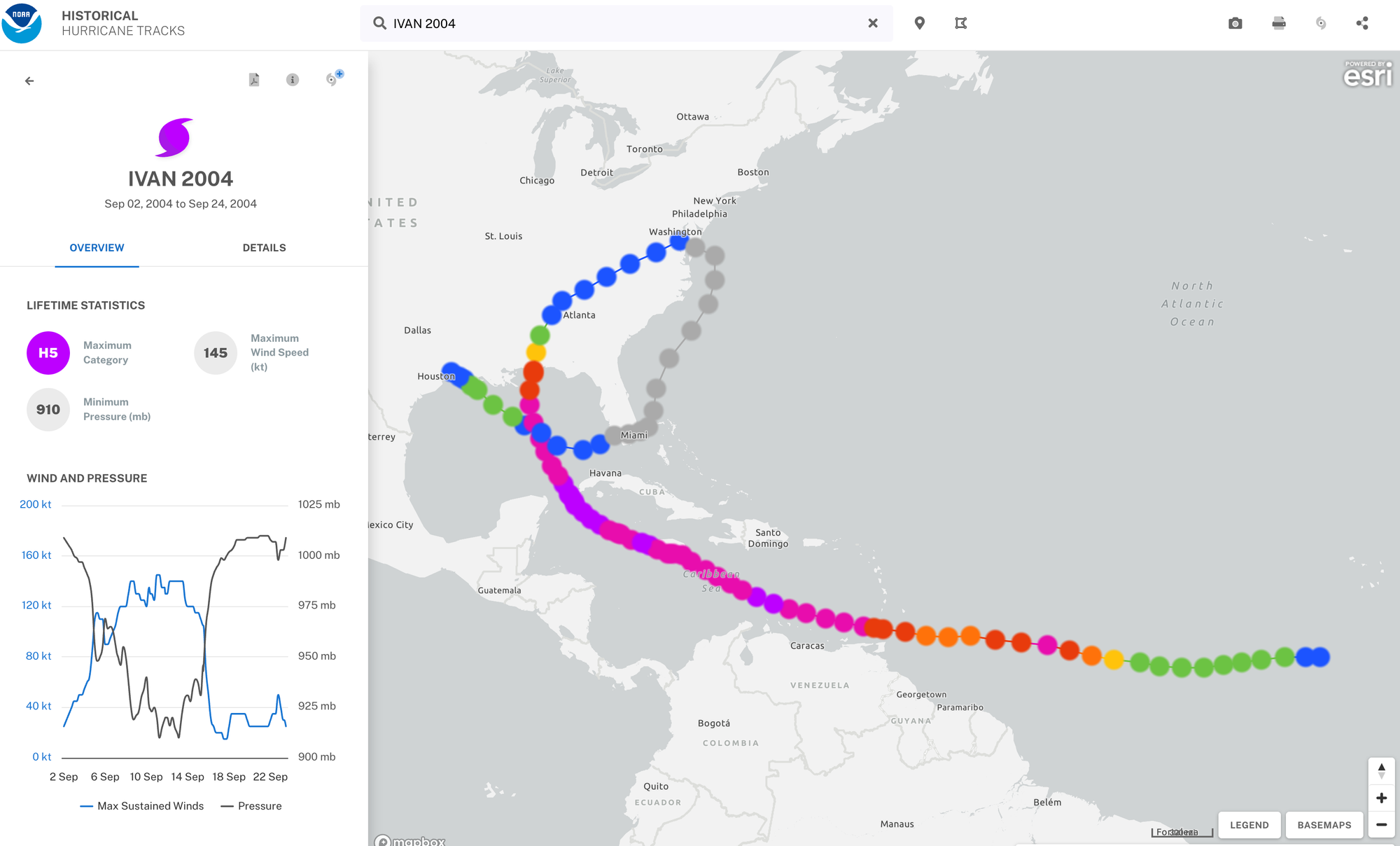Click the yellow track point east of Caracas

click(1114, 659)
